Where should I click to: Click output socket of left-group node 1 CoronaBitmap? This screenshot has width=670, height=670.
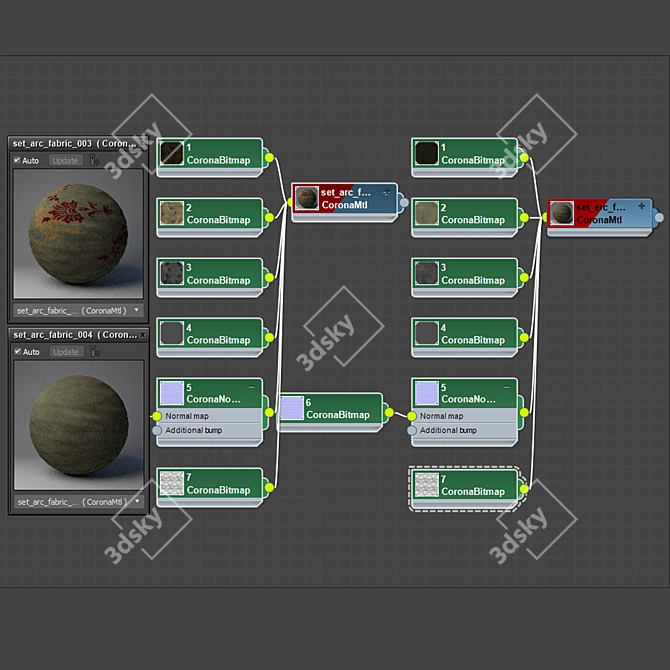tap(269, 158)
